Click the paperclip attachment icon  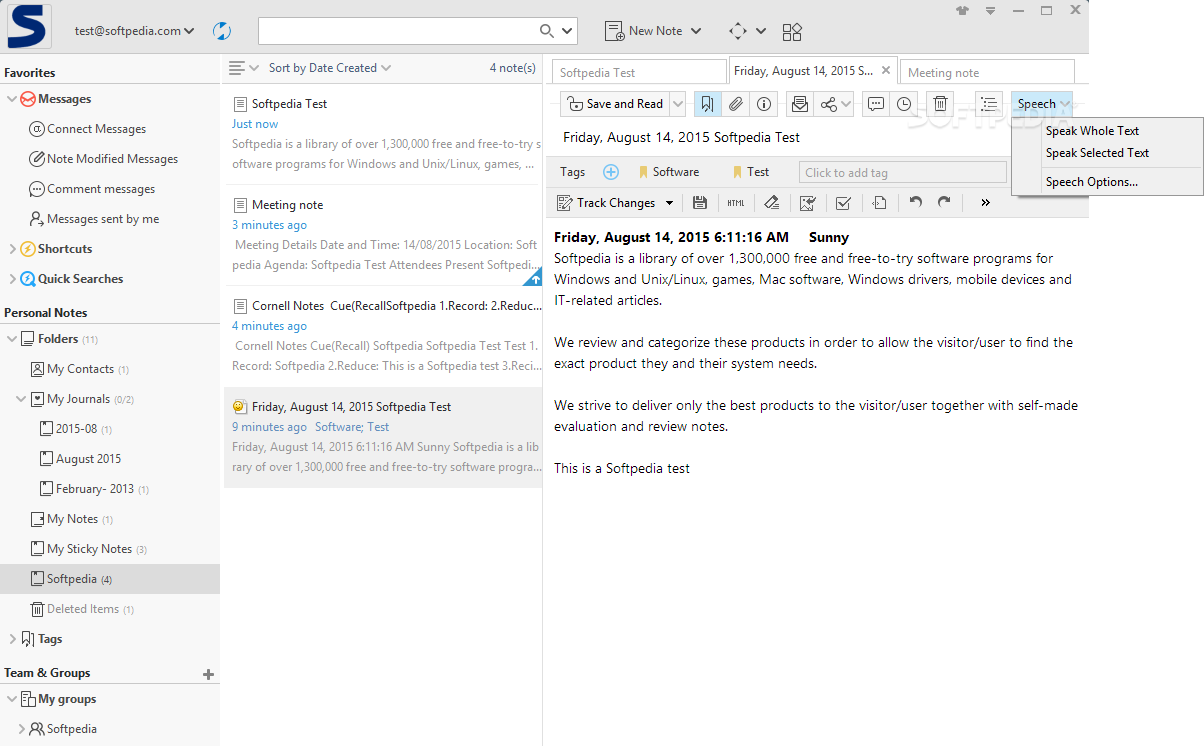[735, 104]
